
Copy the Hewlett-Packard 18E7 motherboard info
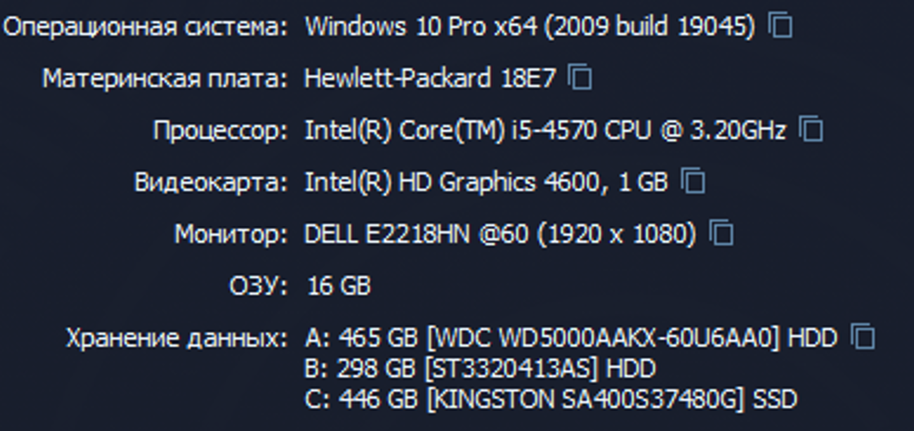point(580,78)
